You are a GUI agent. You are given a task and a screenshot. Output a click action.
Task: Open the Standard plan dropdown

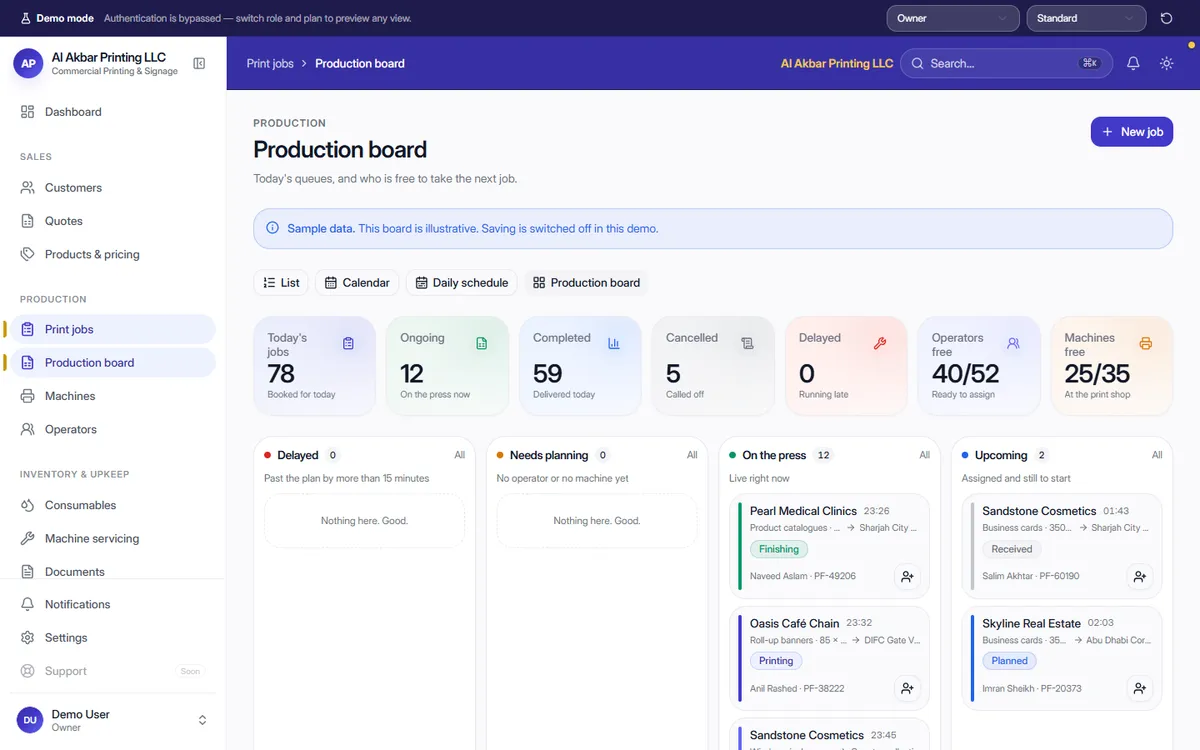pos(1086,18)
